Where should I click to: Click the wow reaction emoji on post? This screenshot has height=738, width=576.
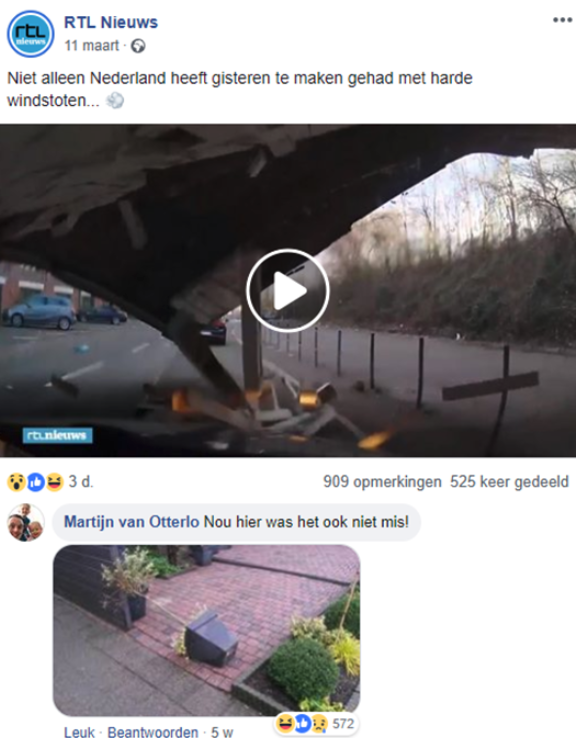16,482
